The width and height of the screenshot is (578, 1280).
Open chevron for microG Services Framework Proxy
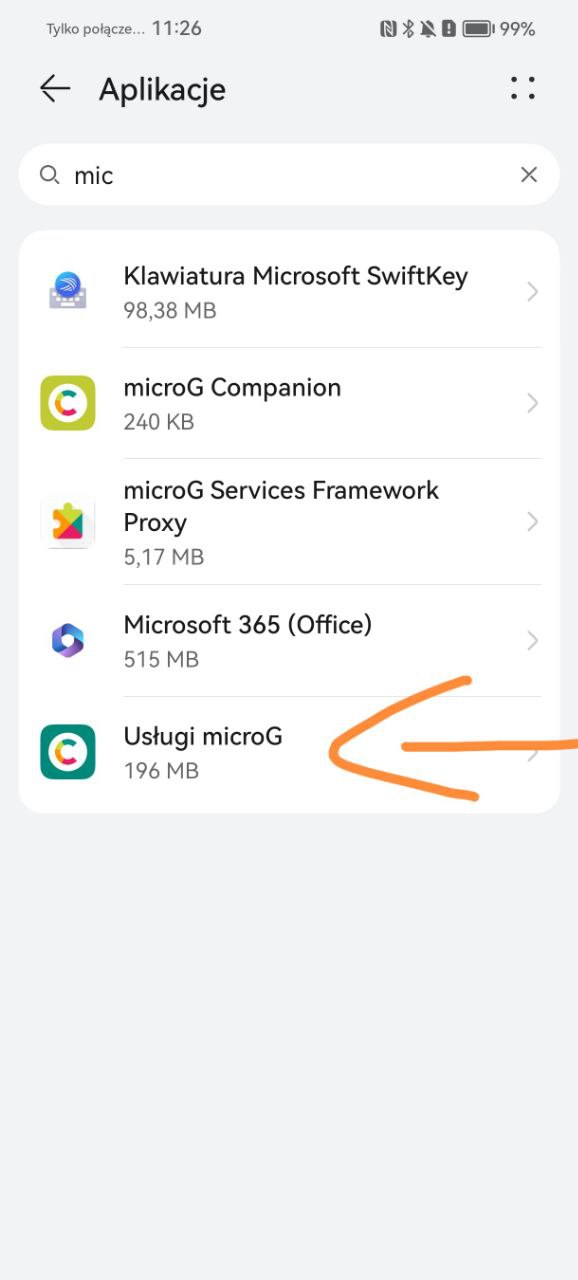tap(533, 521)
